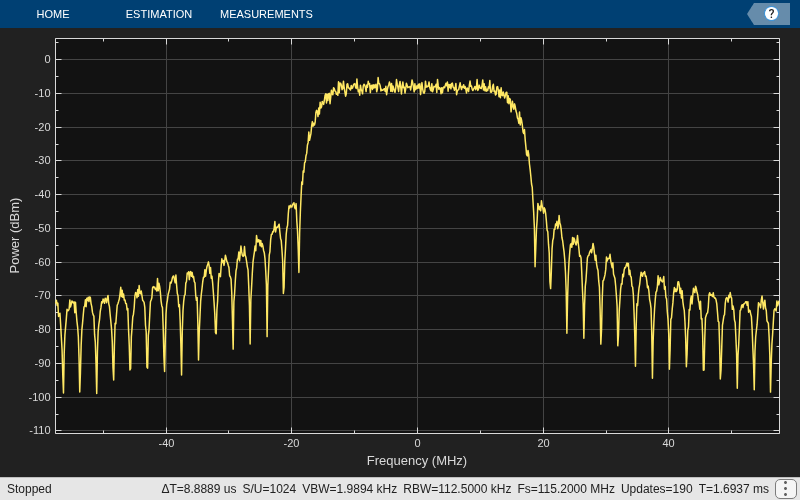
Task: Open the ESTIMATION tab
Action: point(159,14)
